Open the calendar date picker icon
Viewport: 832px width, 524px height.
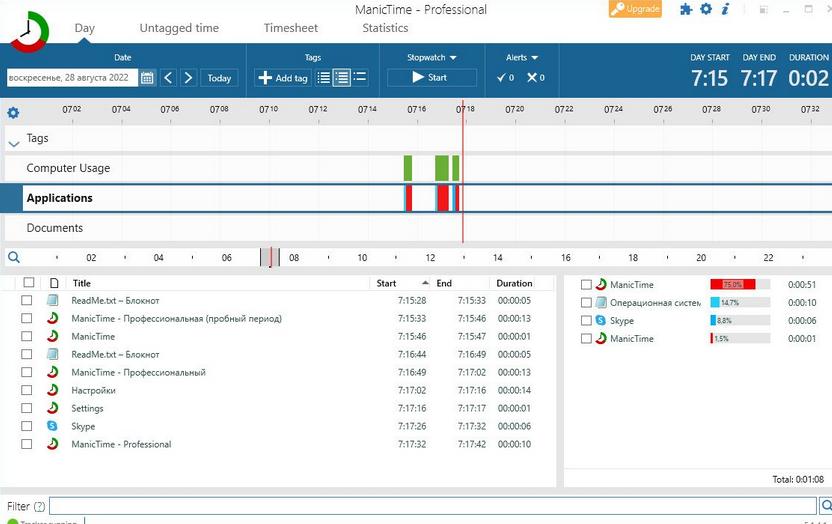(x=147, y=78)
